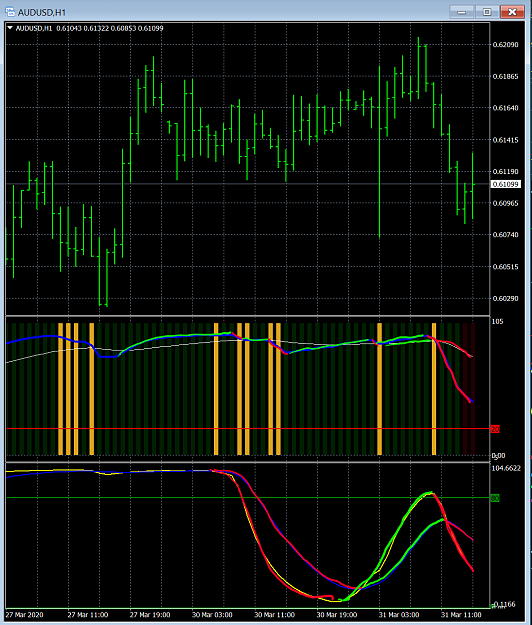Screen dimensions: 532x625
Task: Click the 30 Mar 11:00 time axis label
Action: click(x=275, y=615)
